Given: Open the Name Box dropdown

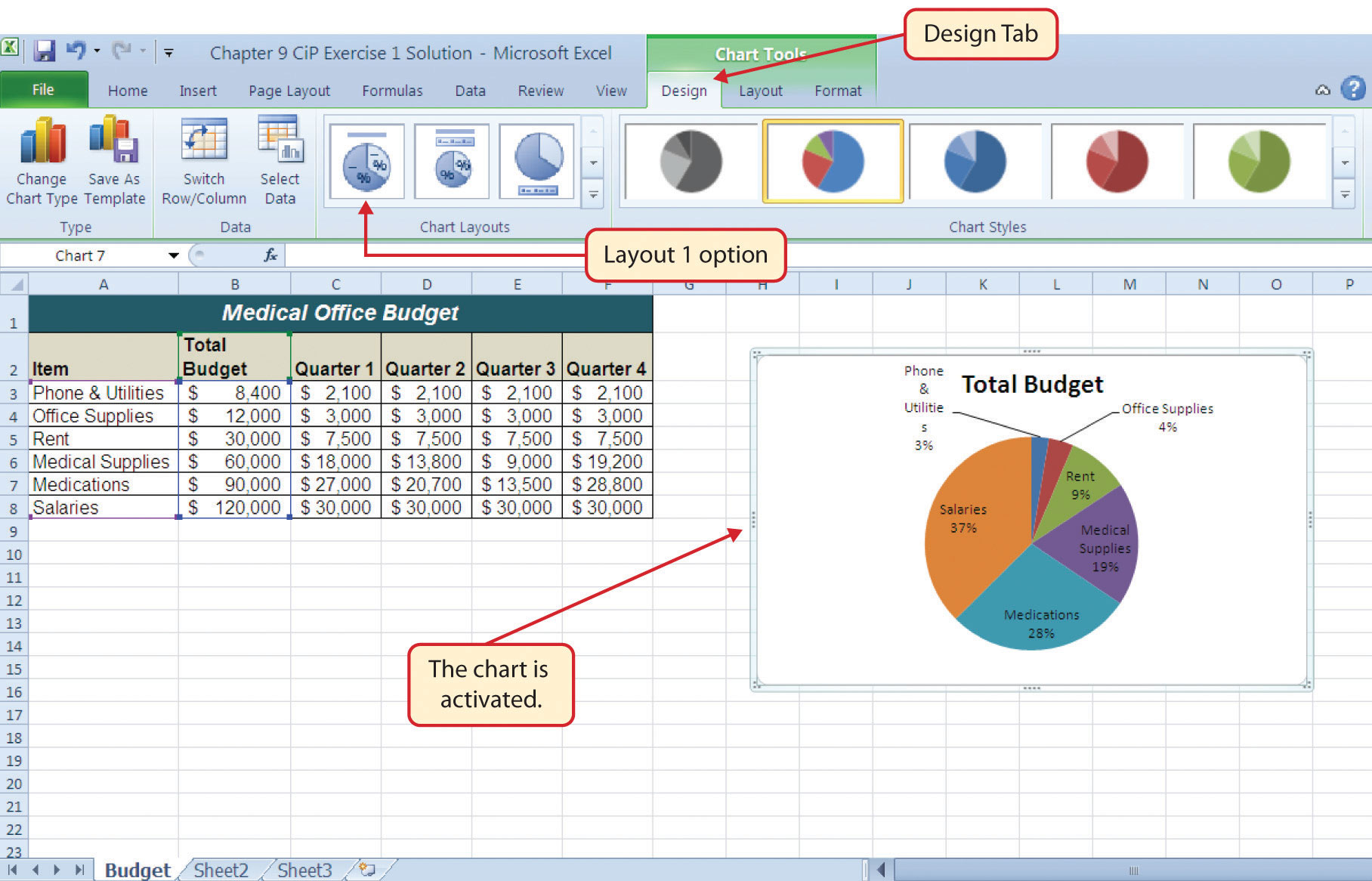Looking at the screenshot, I should (x=175, y=255).
